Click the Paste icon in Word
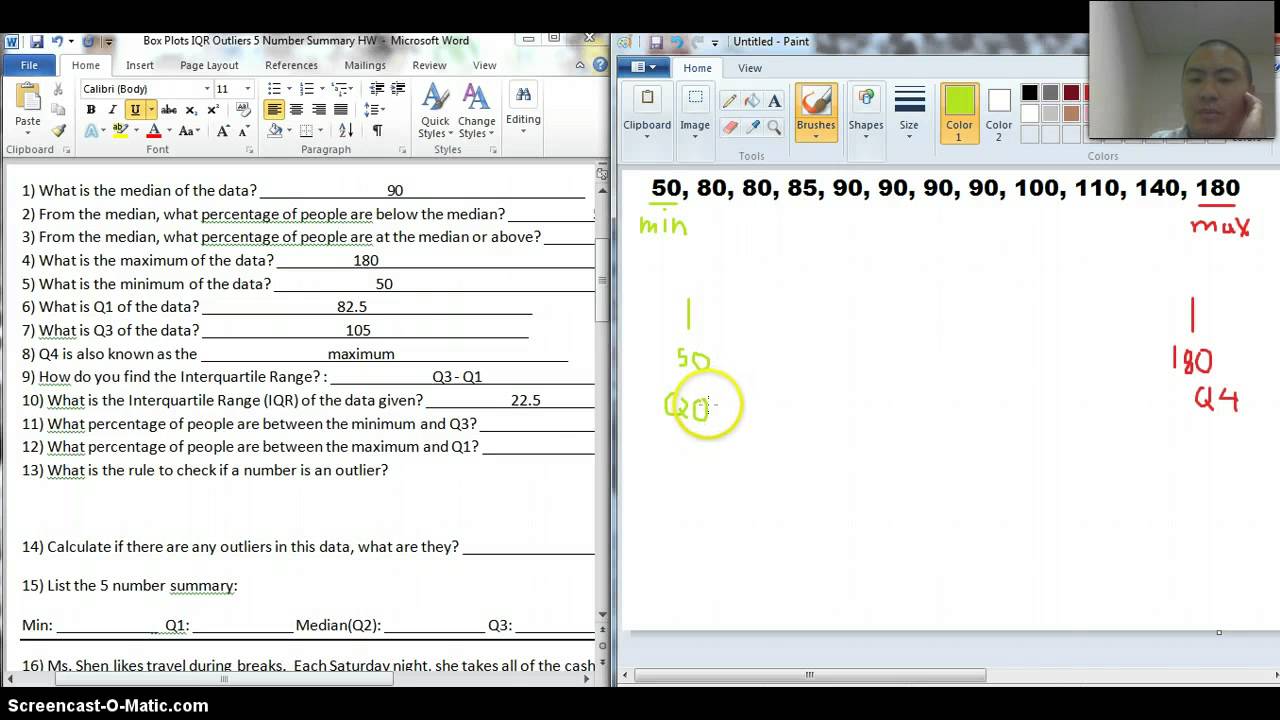The width and height of the screenshot is (1280, 720). point(28,103)
